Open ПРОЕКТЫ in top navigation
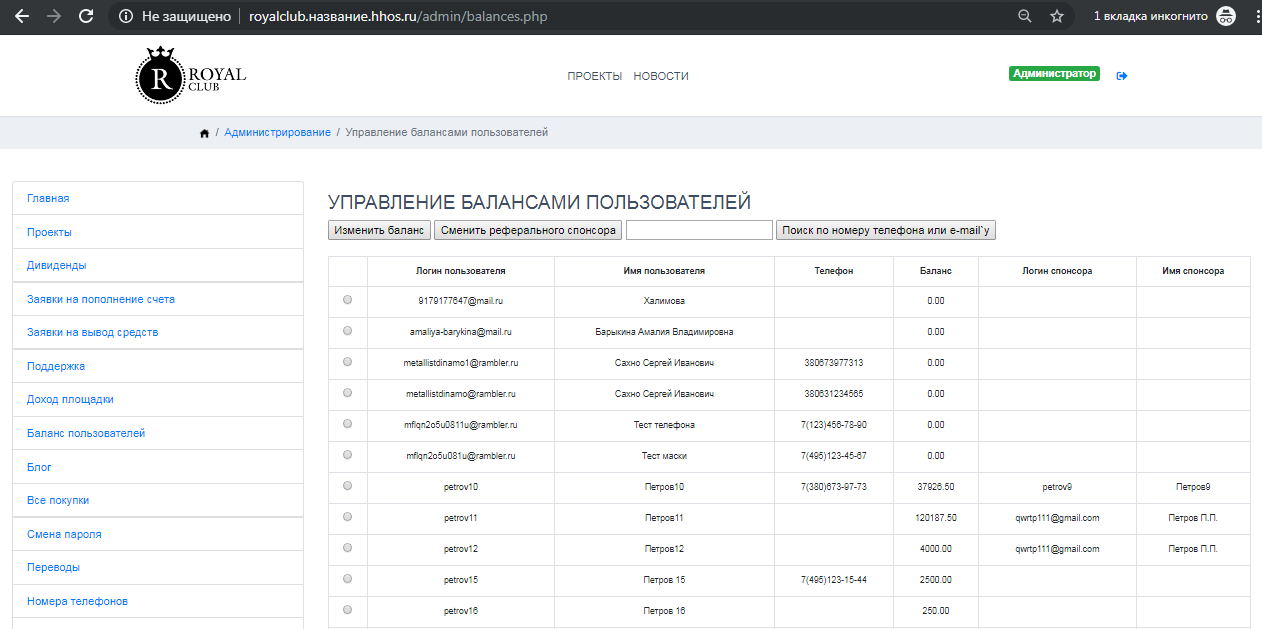Screen dimensions: 1262x629 (x=595, y=76)
